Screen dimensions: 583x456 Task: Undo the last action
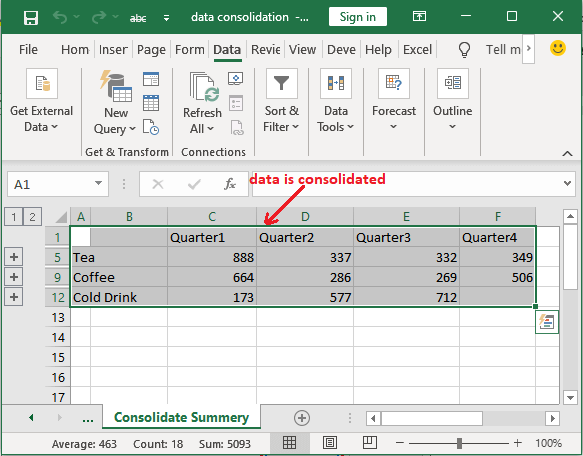click(x=60, y=17)
